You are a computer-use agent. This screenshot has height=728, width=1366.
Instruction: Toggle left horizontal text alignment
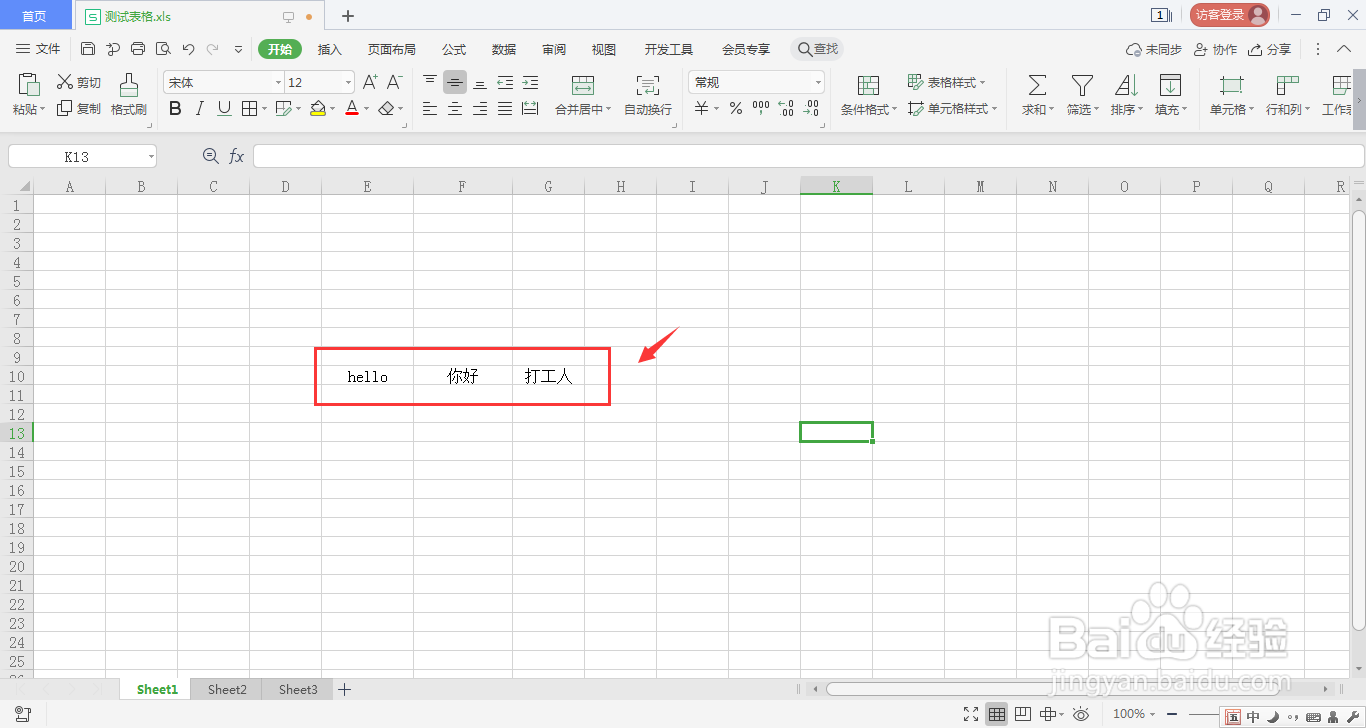(430, 108)
